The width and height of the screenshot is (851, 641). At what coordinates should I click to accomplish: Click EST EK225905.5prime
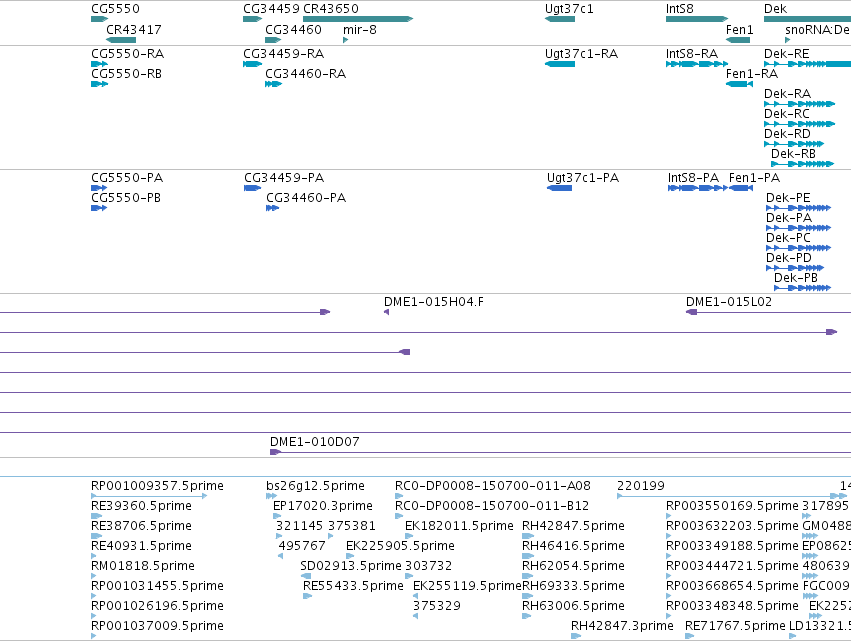click(401, 546)
